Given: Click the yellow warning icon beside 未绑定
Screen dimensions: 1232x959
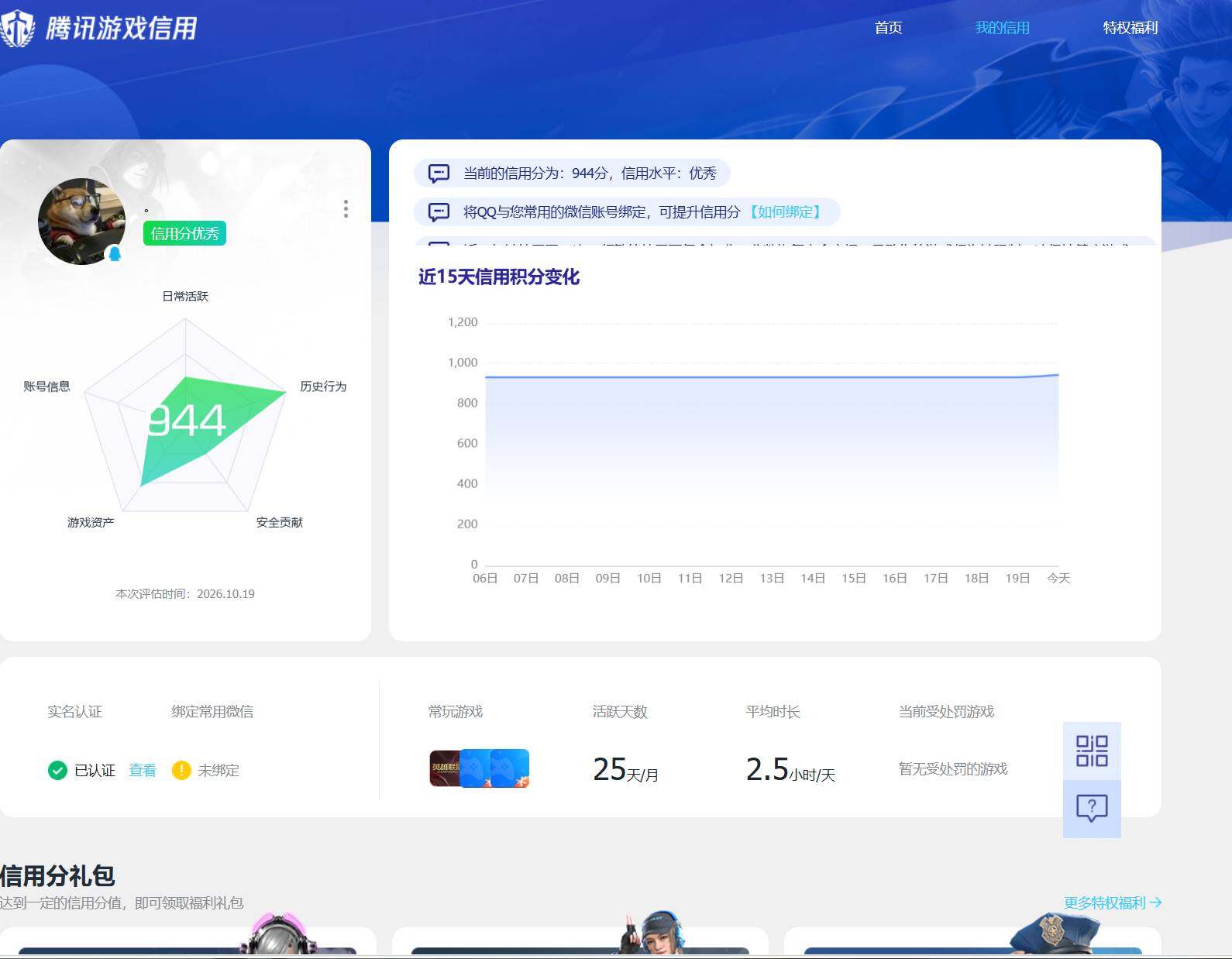Looking at the screenshot, I should pyautogui.click(x=181, y=770).
